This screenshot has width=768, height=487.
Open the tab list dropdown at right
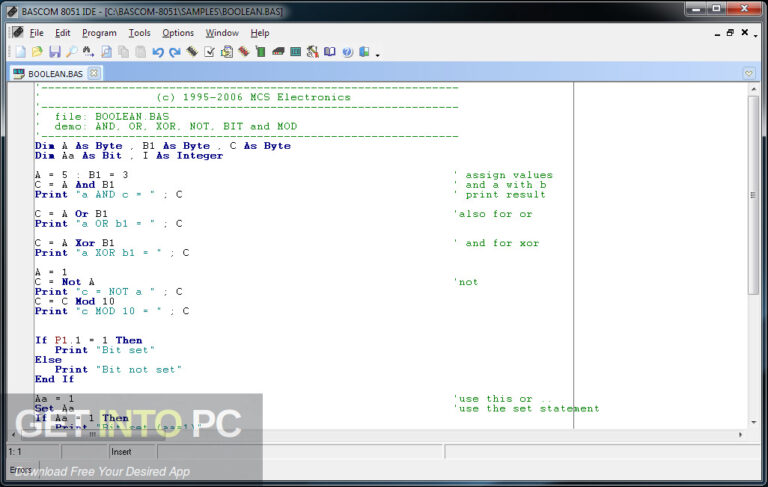(x=749, y=73)
